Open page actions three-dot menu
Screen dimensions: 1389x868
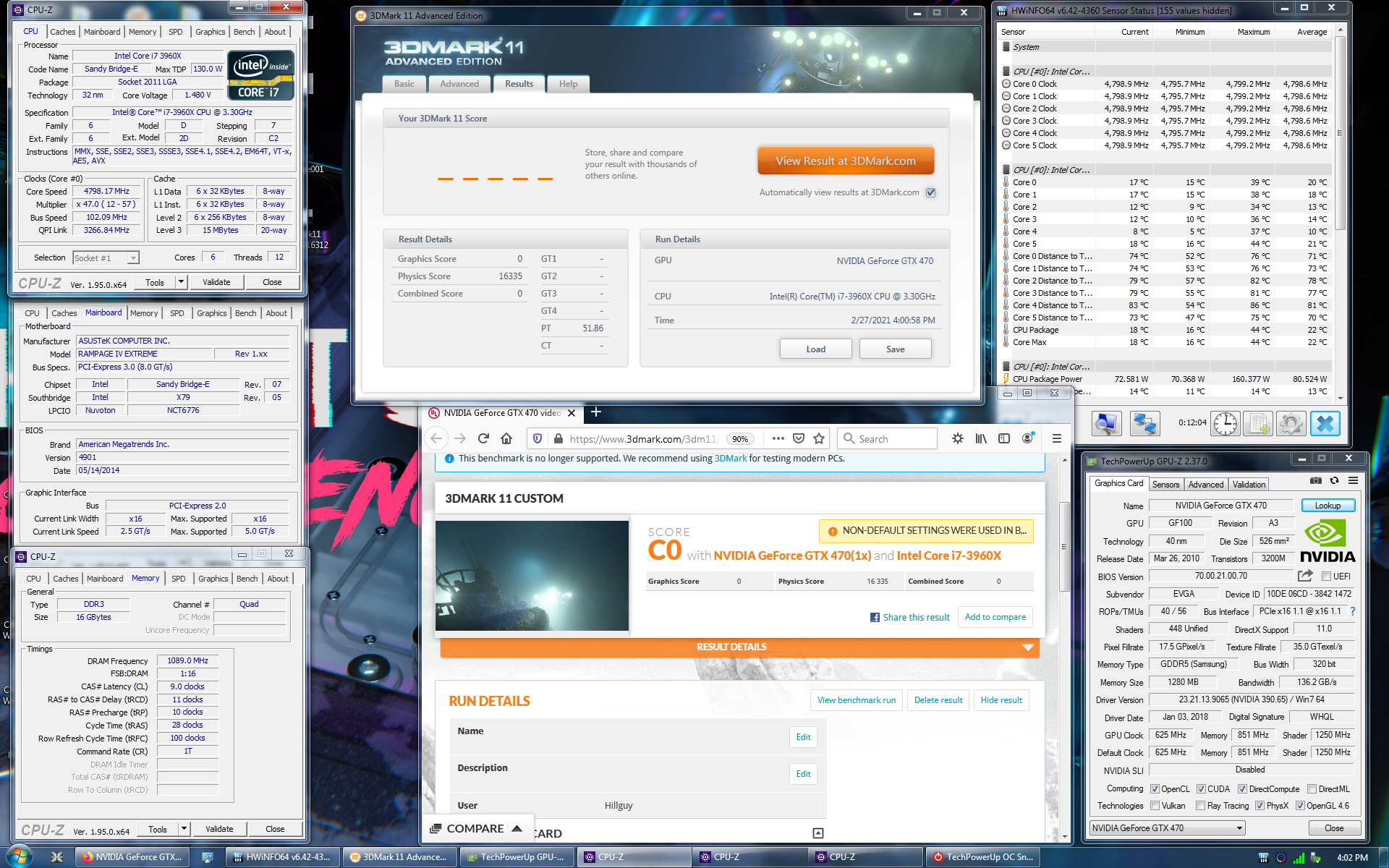click(x=778, y=438)
